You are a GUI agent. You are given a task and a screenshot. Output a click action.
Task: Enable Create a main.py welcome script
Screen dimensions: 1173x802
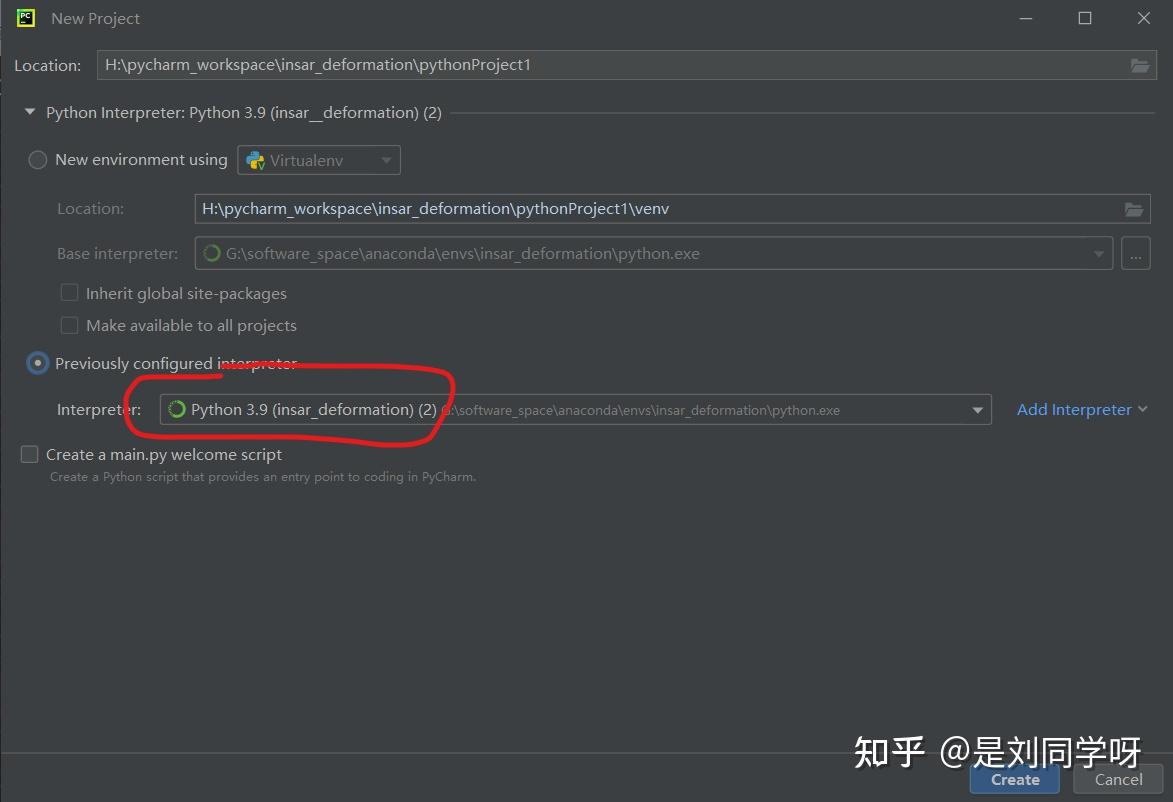click(x=28, y=453)
